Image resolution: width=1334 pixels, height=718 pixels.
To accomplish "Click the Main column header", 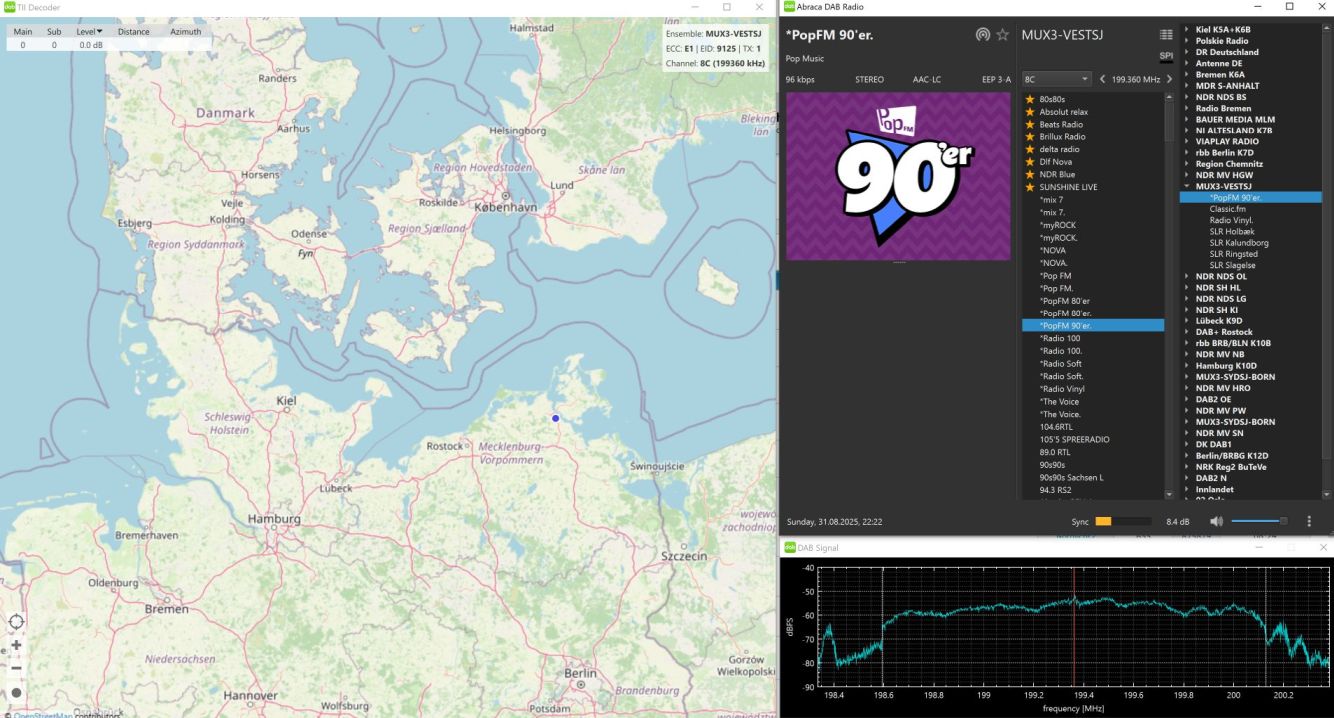I will tap(22, 31).
